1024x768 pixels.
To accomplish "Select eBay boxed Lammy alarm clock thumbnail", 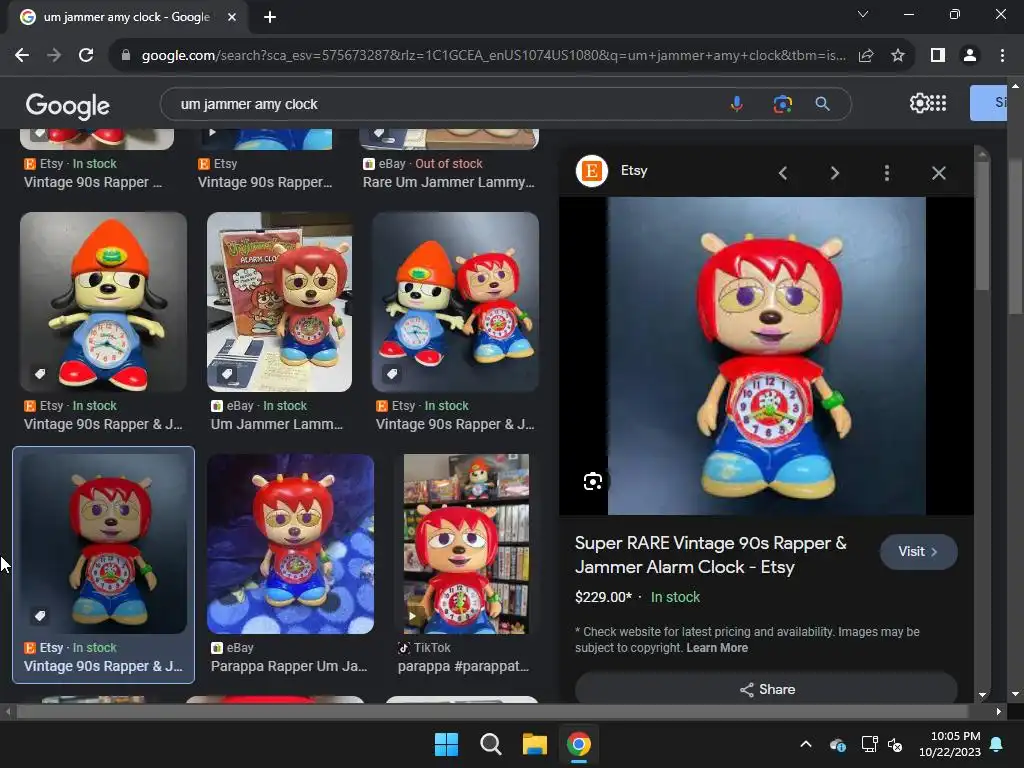I will click(280, 302).
